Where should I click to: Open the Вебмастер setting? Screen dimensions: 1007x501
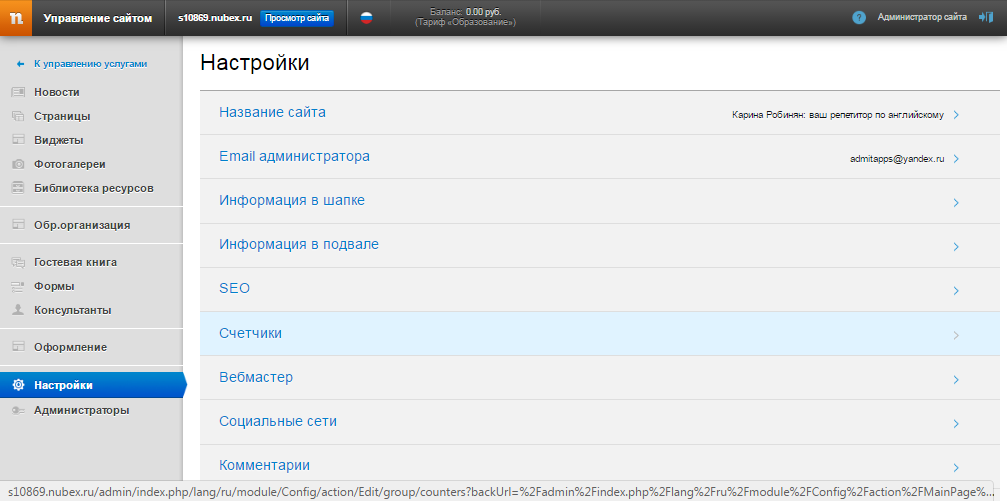(600, 378)
